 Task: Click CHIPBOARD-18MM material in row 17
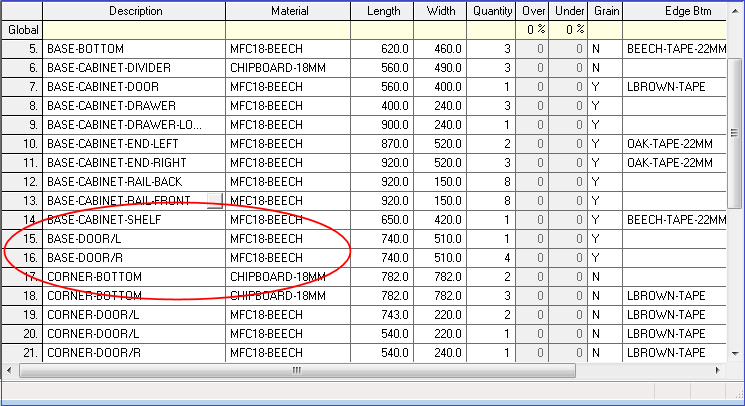click(288, 277)
